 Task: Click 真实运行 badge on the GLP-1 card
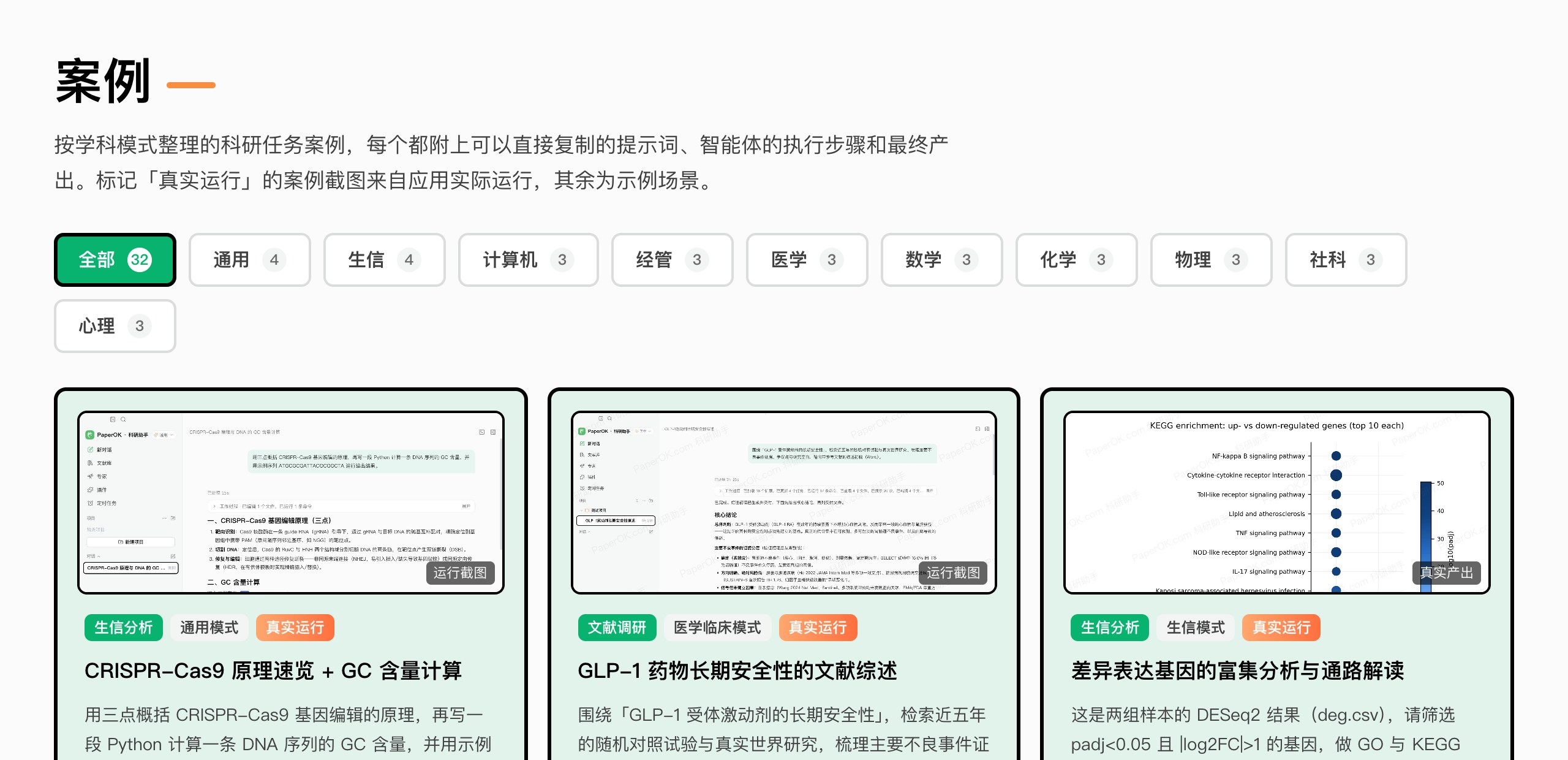(818, 628)
